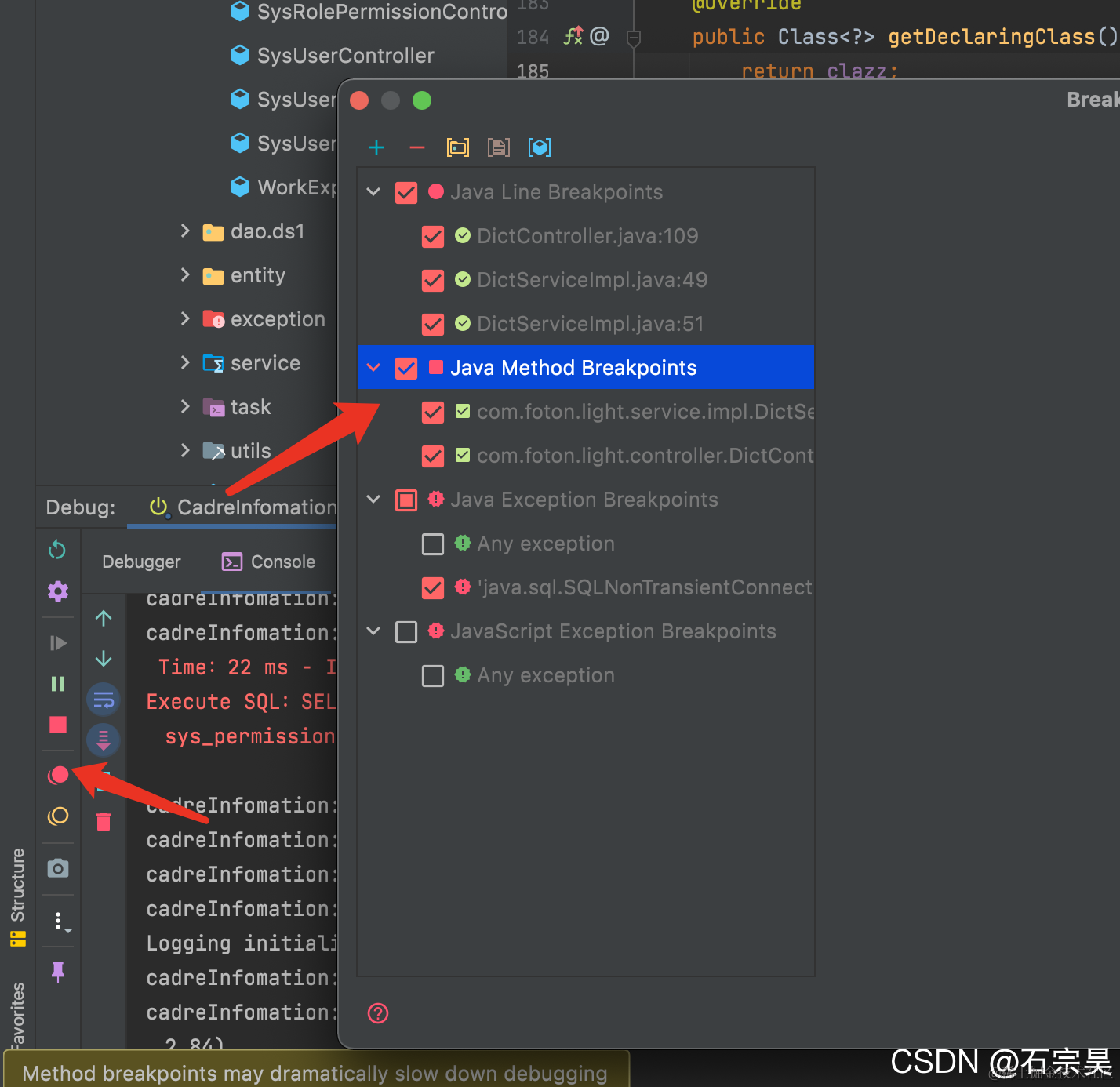Uncheck java.sql.SQLNonTransientConnect exception breakpoint
Image resolution: width=1120 pixels, height=1087 pixels.
(433, 587)
